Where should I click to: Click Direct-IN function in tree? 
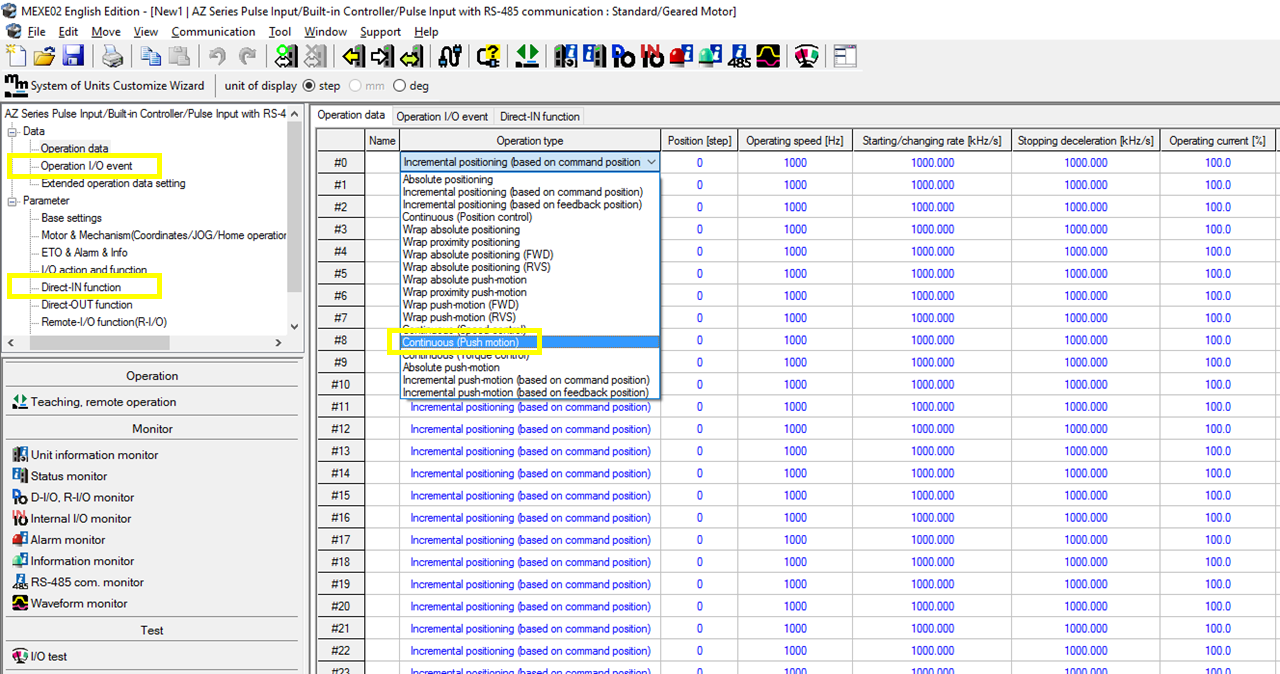click(81, 287)
